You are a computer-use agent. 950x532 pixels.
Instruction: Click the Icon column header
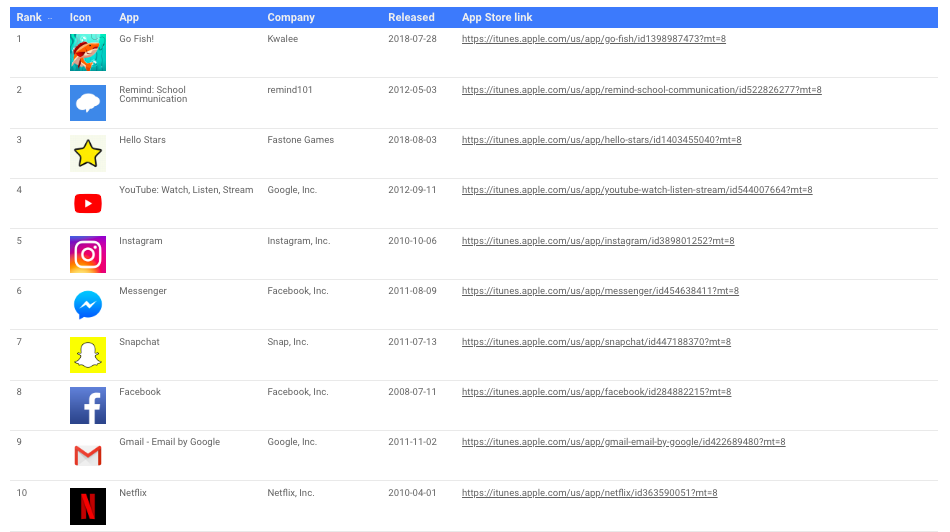81,18
